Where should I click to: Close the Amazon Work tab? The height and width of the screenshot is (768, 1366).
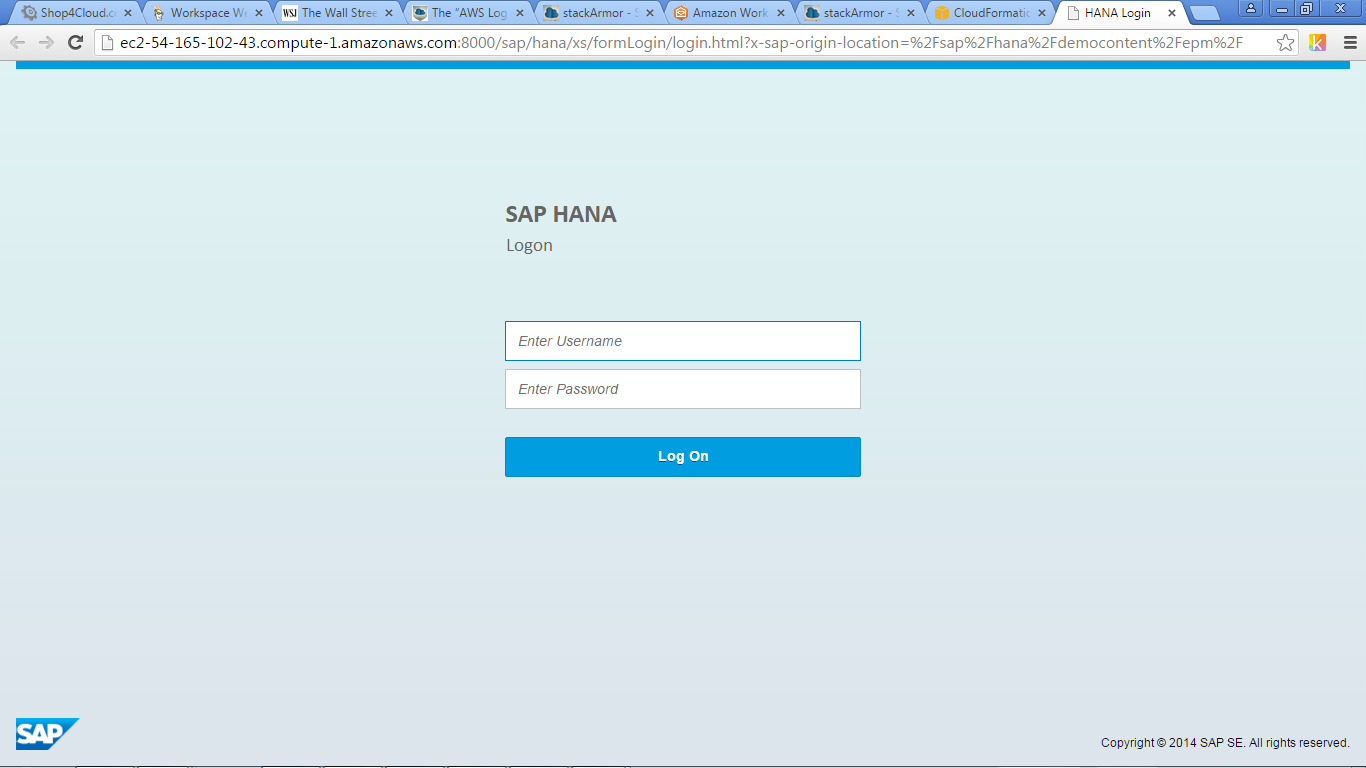(x=780, y=13)
